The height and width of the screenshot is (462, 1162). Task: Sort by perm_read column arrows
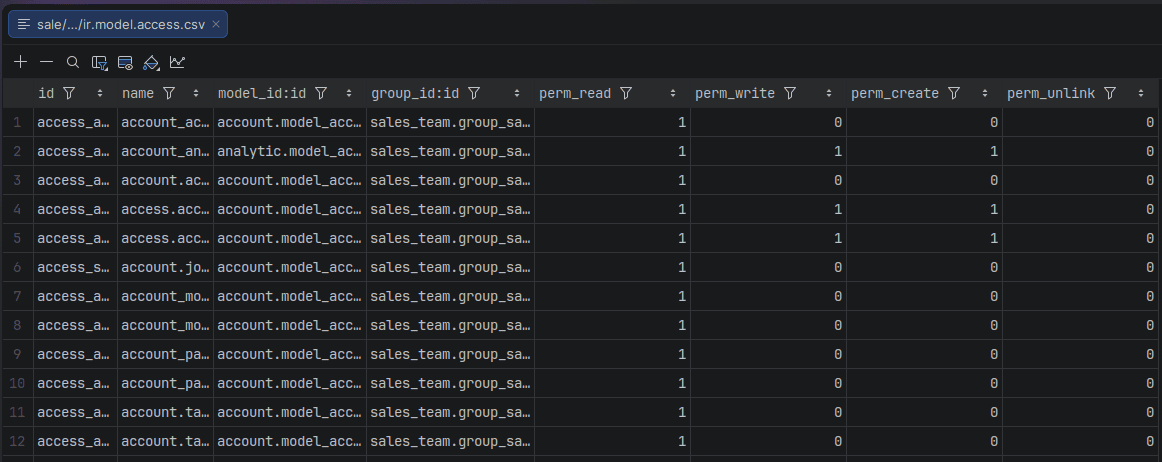tap(673, 93)
